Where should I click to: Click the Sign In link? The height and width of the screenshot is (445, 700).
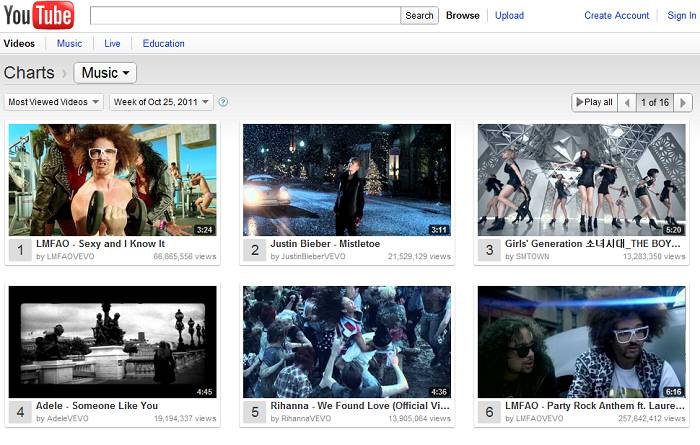click(x=682, y=16)
